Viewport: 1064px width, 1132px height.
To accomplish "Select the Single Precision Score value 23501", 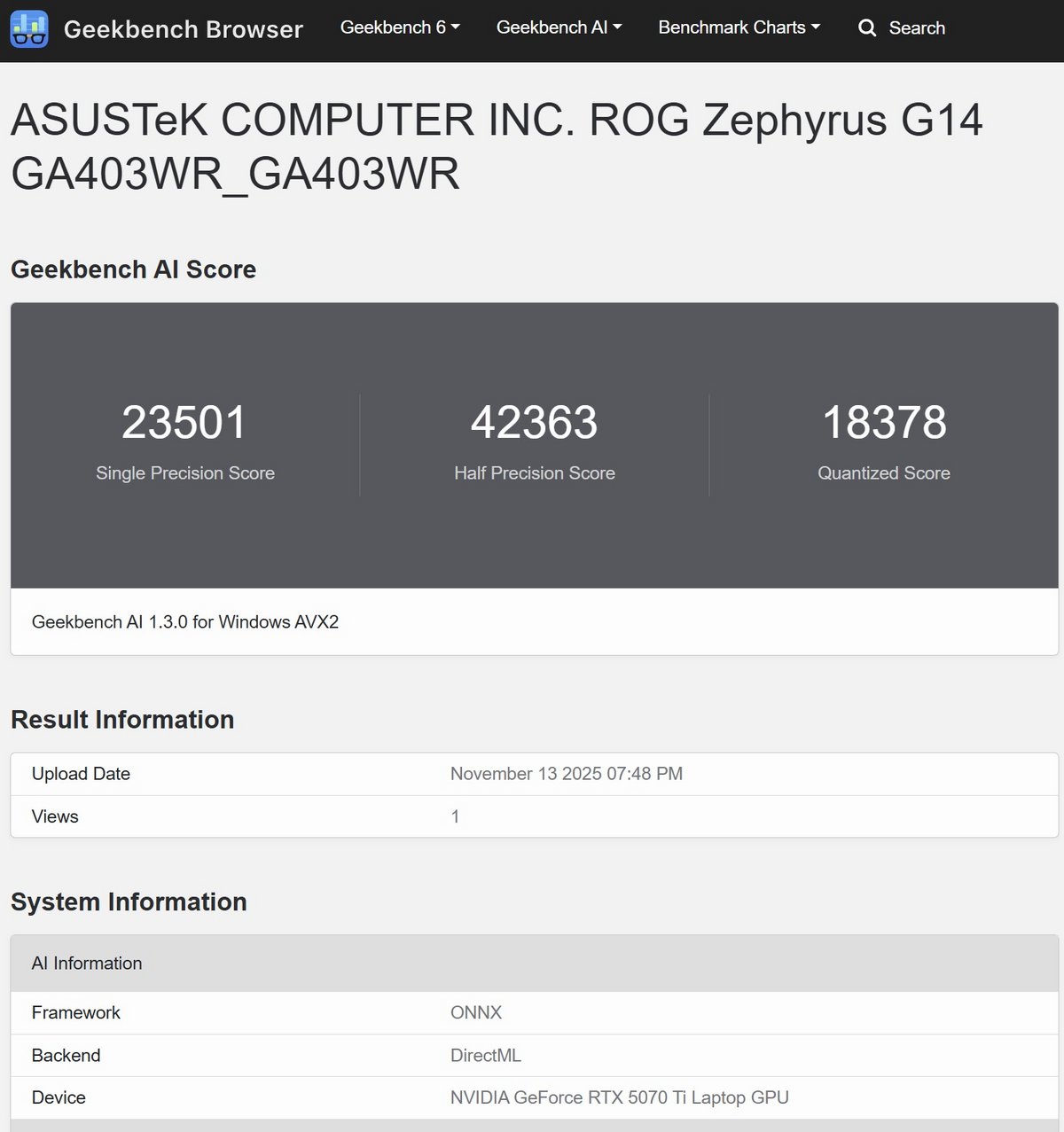I will tap(184, 423).
